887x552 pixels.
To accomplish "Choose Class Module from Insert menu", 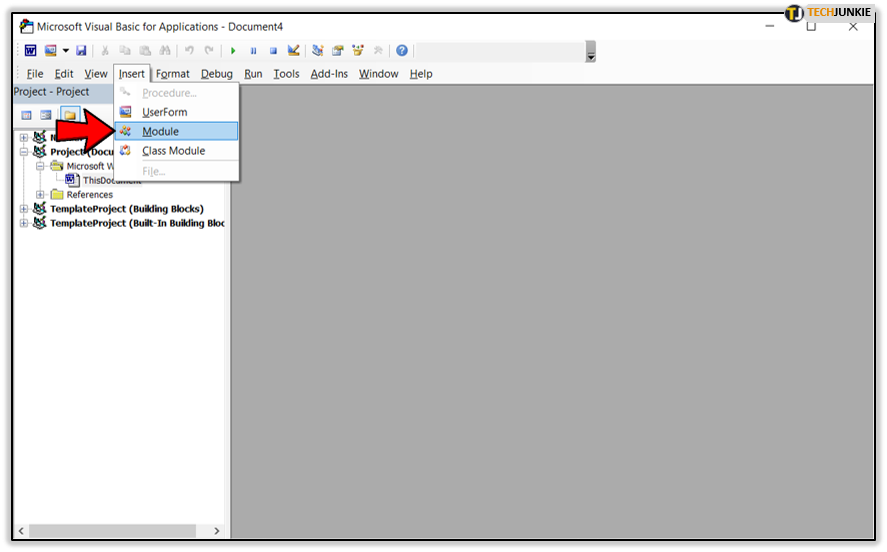I will (x=176, y=151).
